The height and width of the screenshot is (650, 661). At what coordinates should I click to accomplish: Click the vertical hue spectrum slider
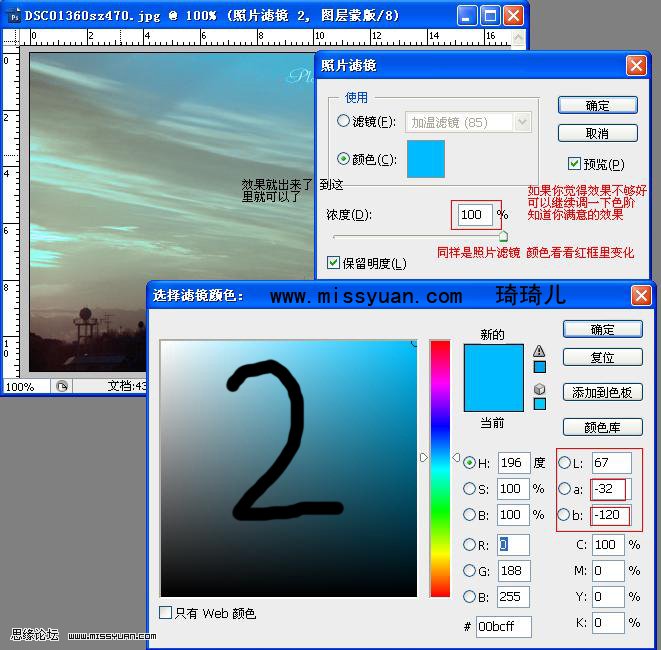click(440, 468)
